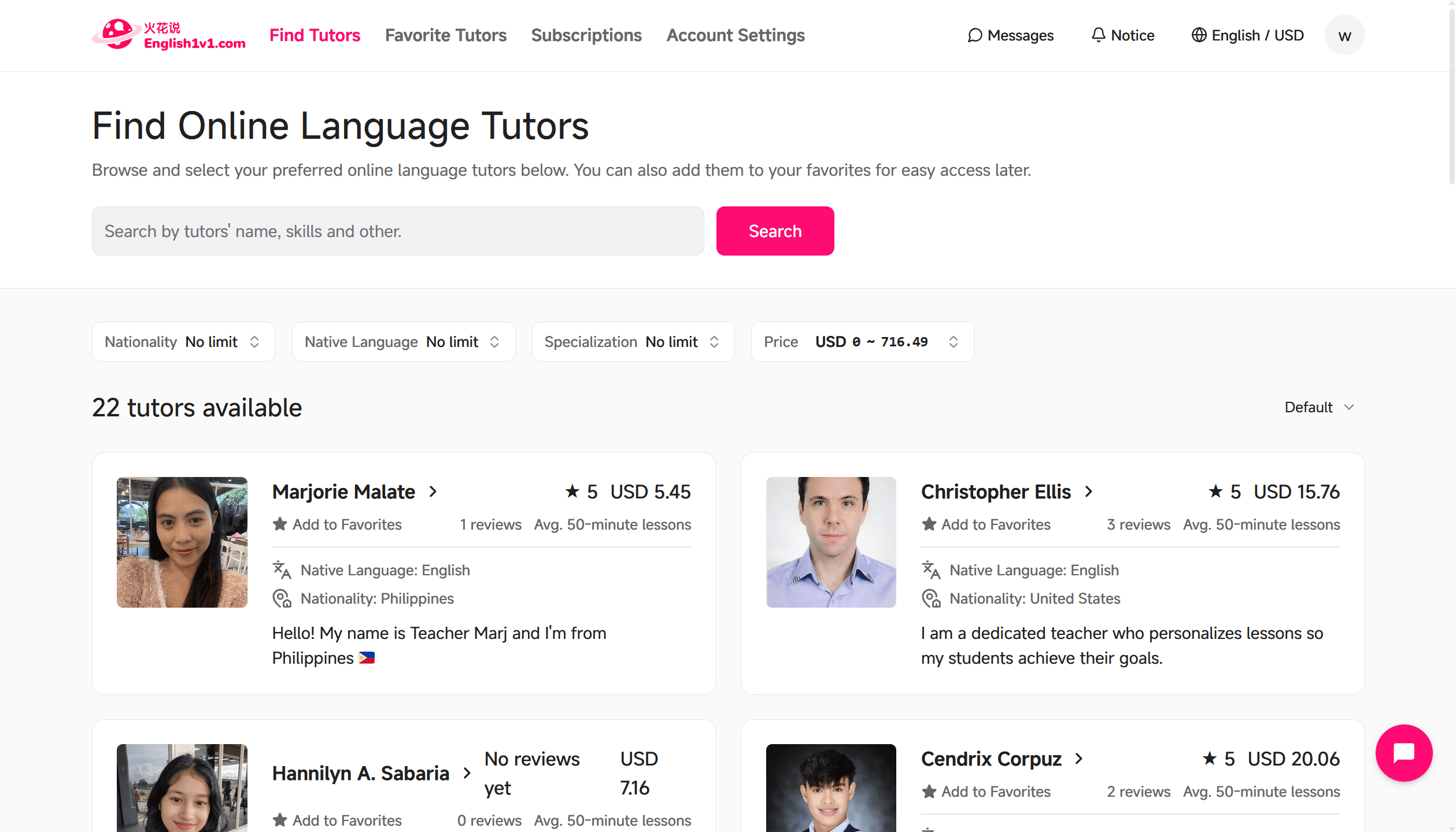
Task: Go to the Favorite Tutors tab
Action: [x=445, y=35]
